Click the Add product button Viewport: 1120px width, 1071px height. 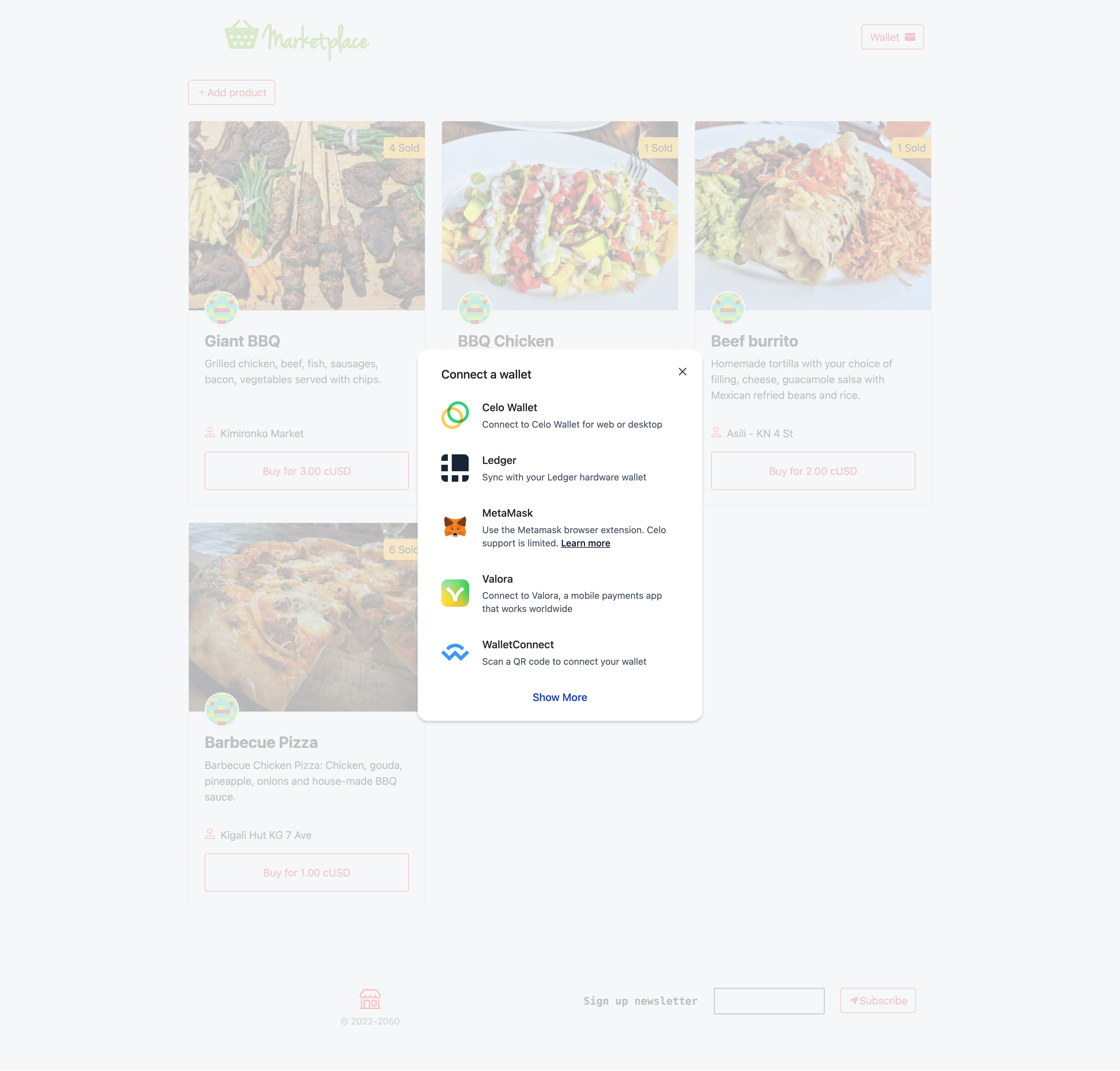(x=232, y=92)
